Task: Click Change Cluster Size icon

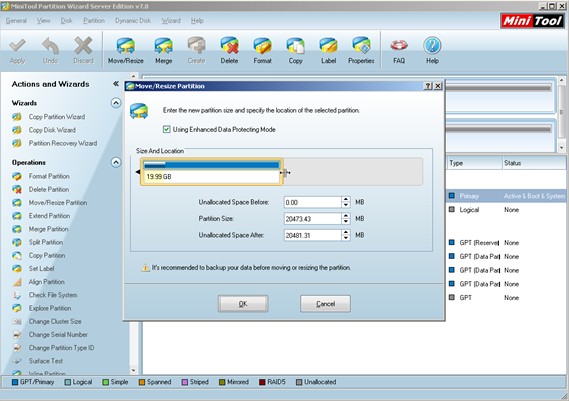Action: click(17, 322)
